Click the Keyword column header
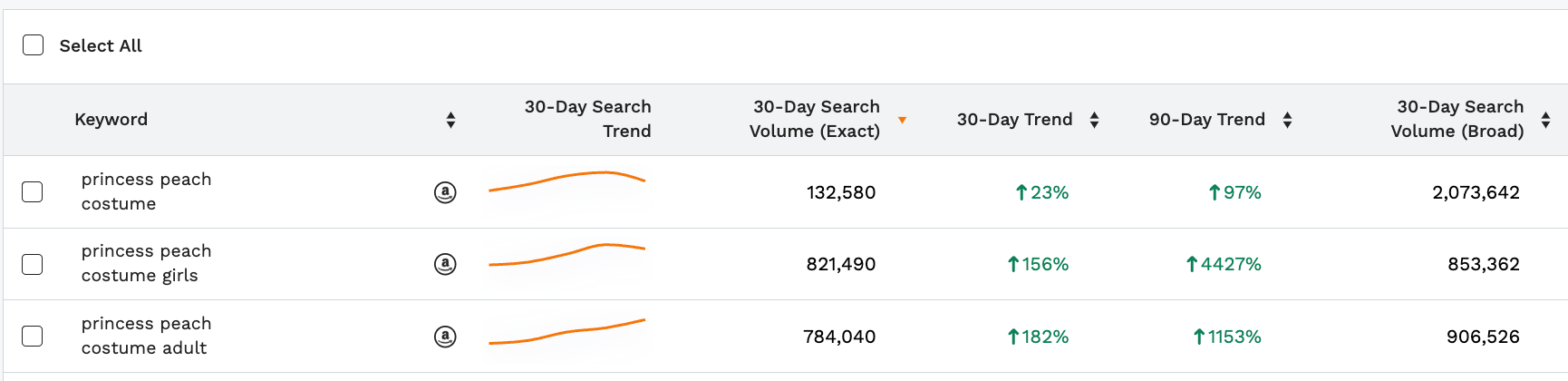This screenshot has width=1568, height=381. pyautogui.click(x=111, y=120)
